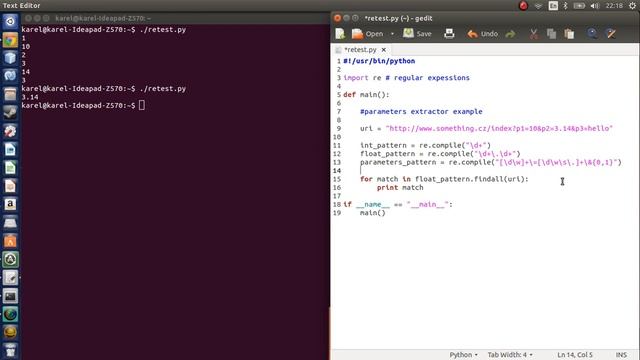Undo the last edit
The image size is (640, 360).
(x=483, y=34)
